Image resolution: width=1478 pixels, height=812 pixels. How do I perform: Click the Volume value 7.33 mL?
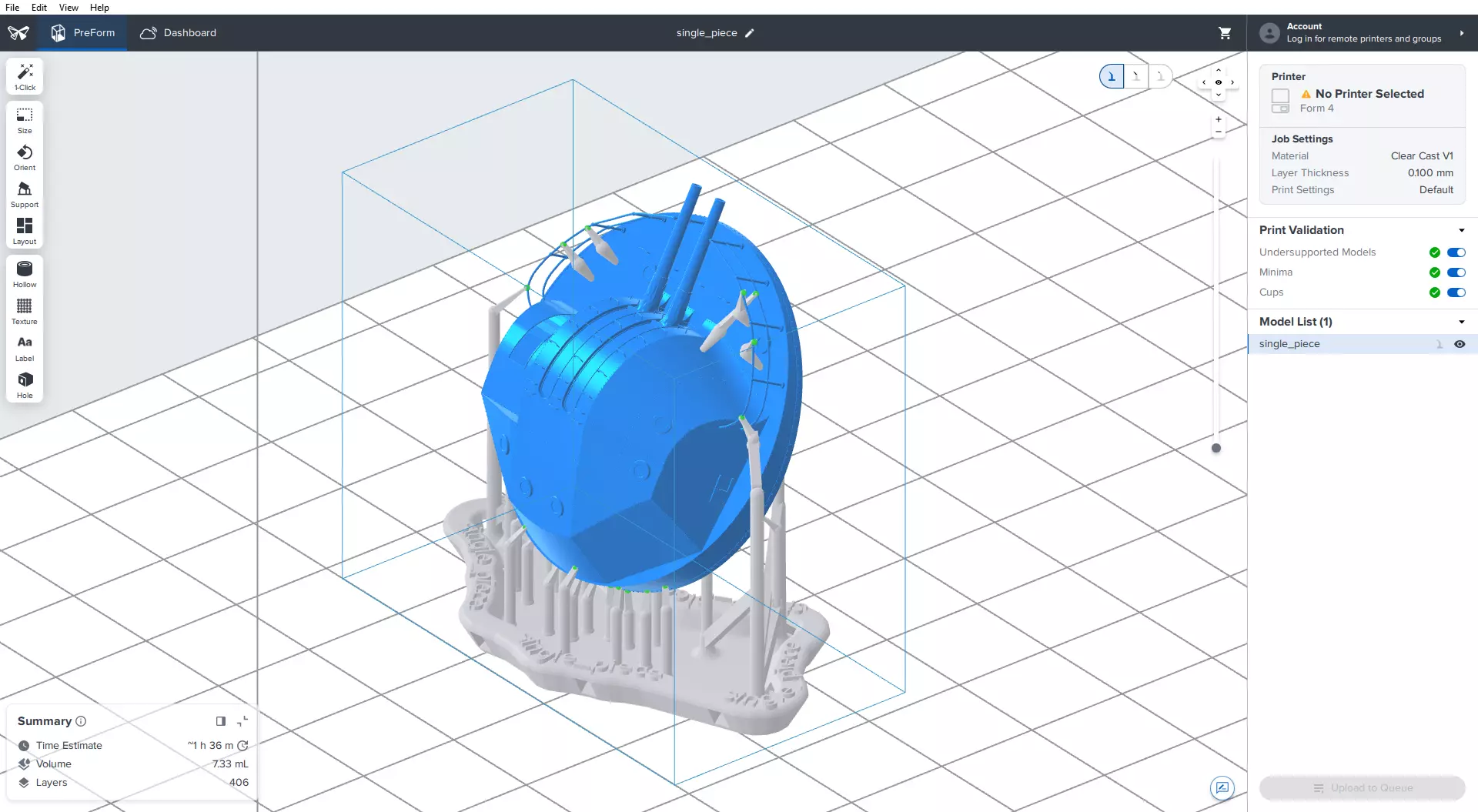click(x=230, y=764)
